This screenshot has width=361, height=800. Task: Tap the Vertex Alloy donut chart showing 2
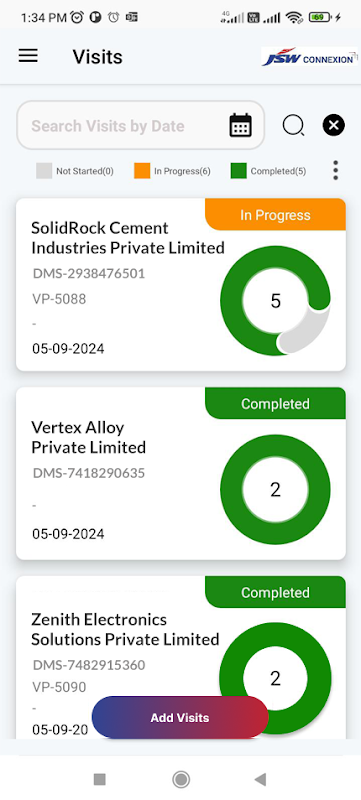[x=275, y=490]
